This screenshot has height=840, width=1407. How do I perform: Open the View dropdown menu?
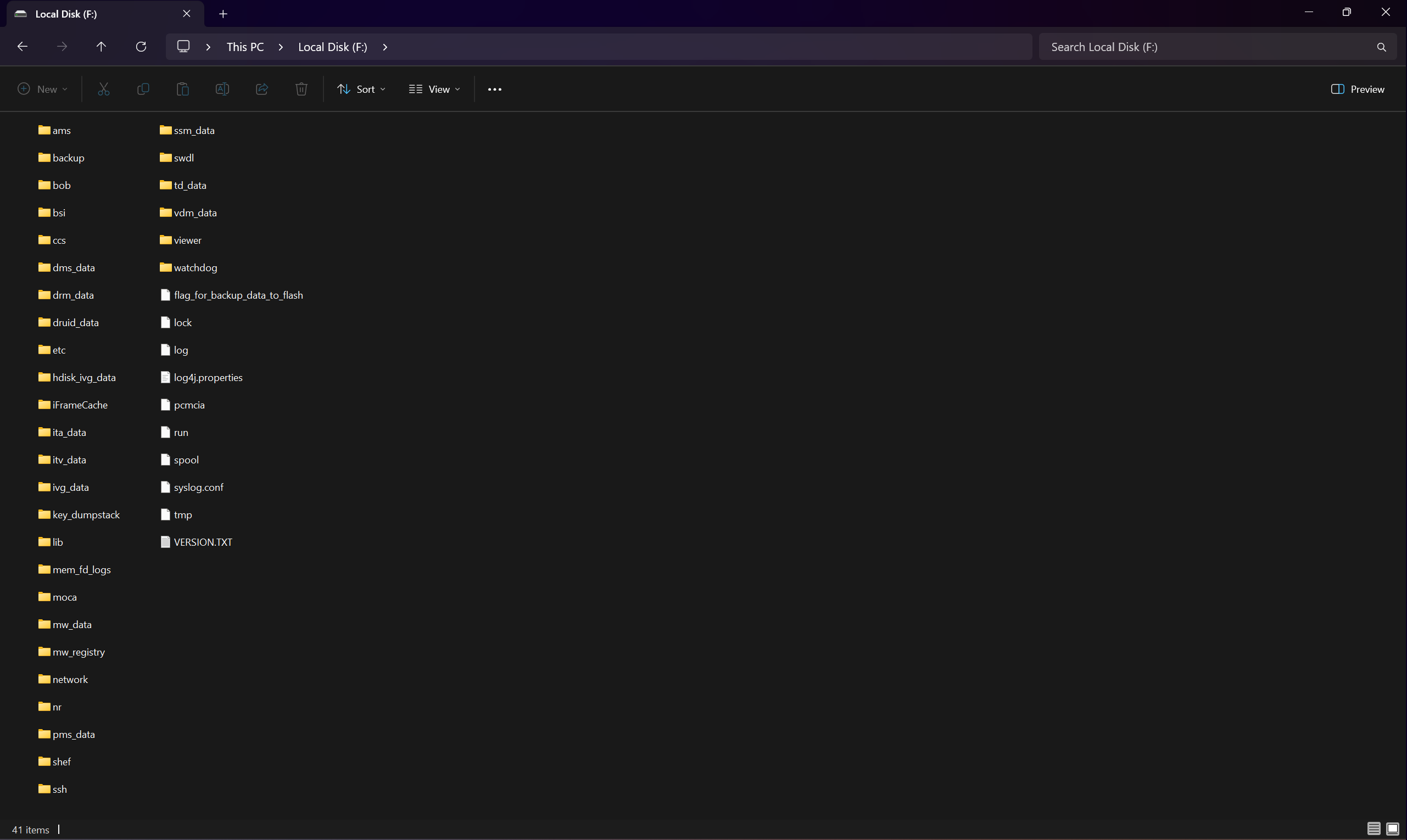click(x=434, y=89)
